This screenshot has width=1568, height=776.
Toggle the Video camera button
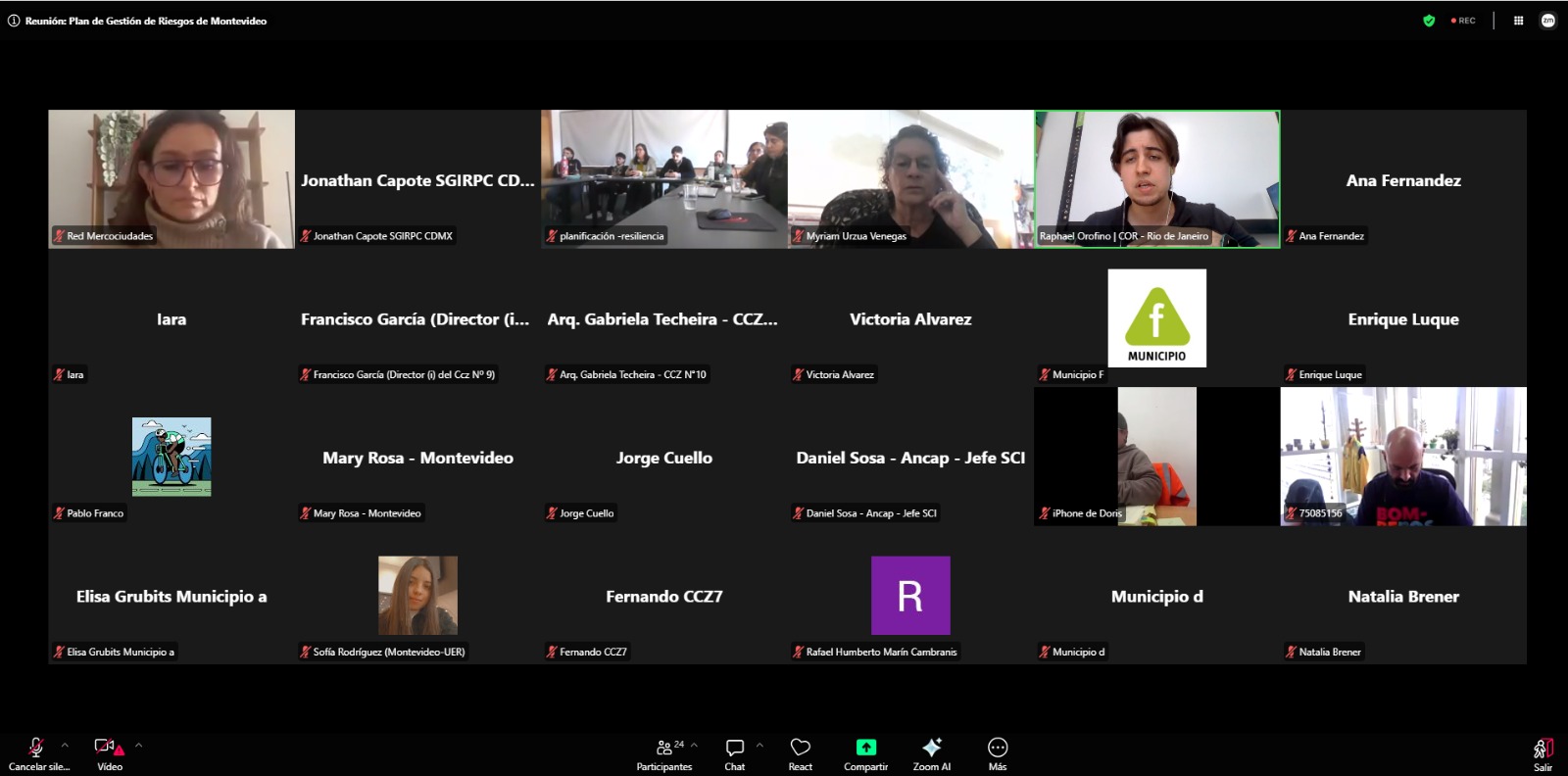tap(110, 754)
